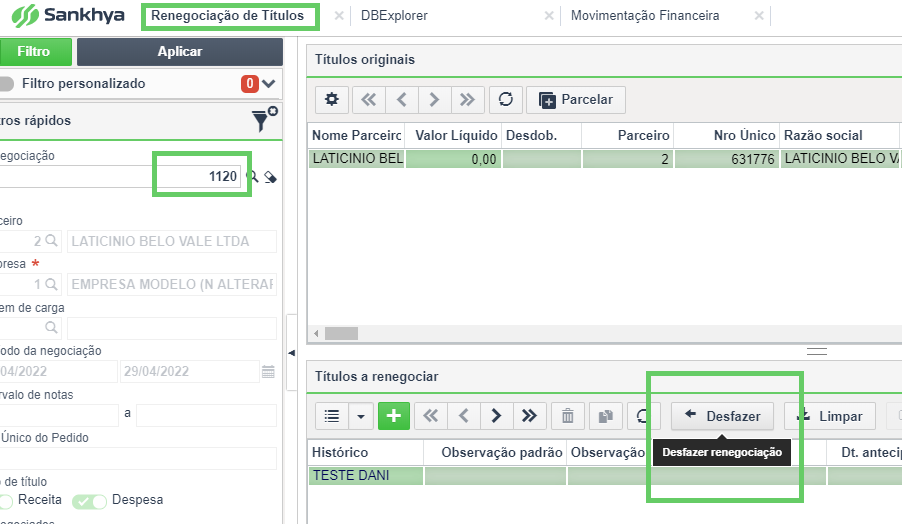Open partner lookup magnifier beside code 2
This screenshot has width=902, height=524.
click(x=51, y=240)
